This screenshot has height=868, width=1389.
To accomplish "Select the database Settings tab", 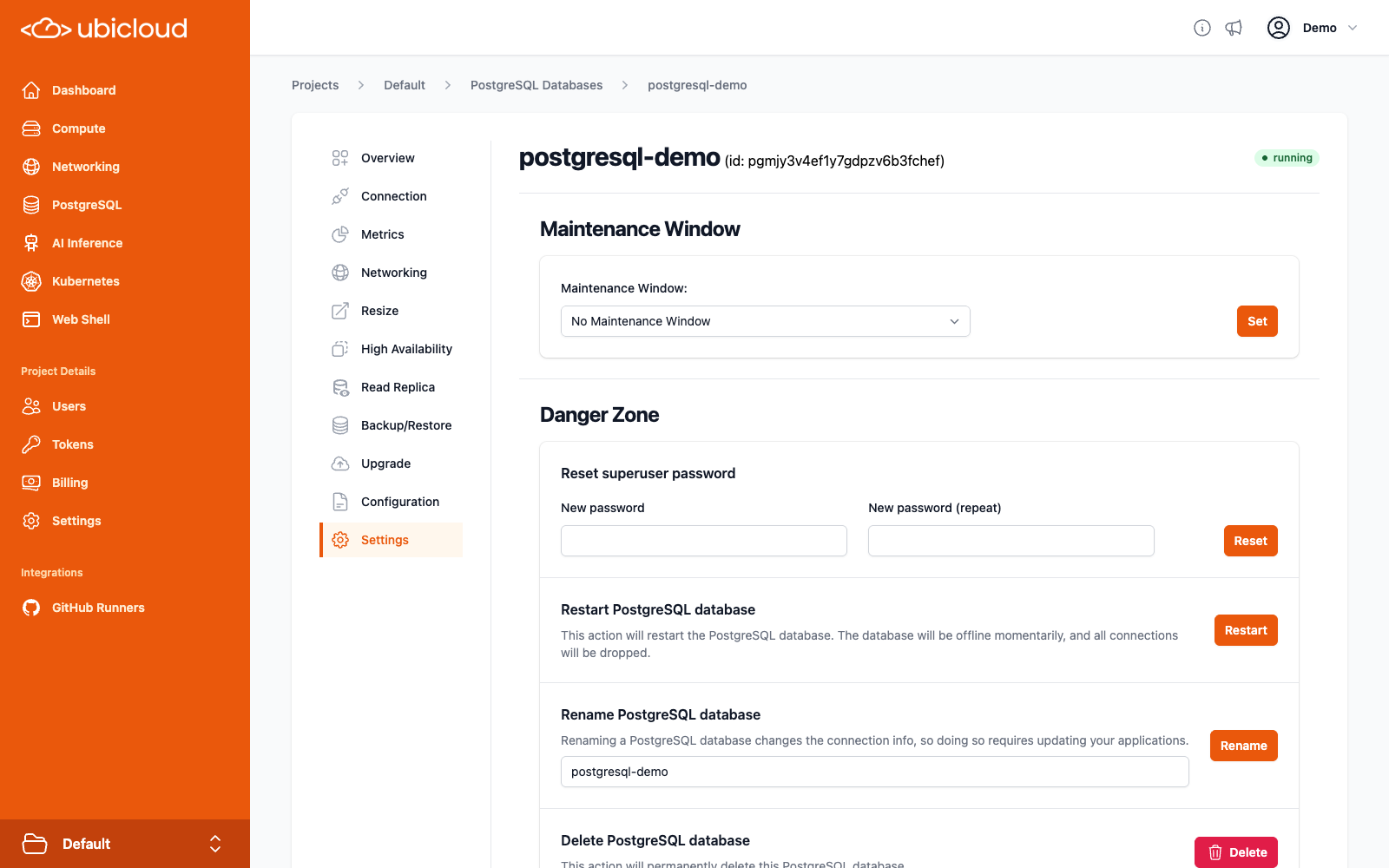I will (x=391, y=540).
